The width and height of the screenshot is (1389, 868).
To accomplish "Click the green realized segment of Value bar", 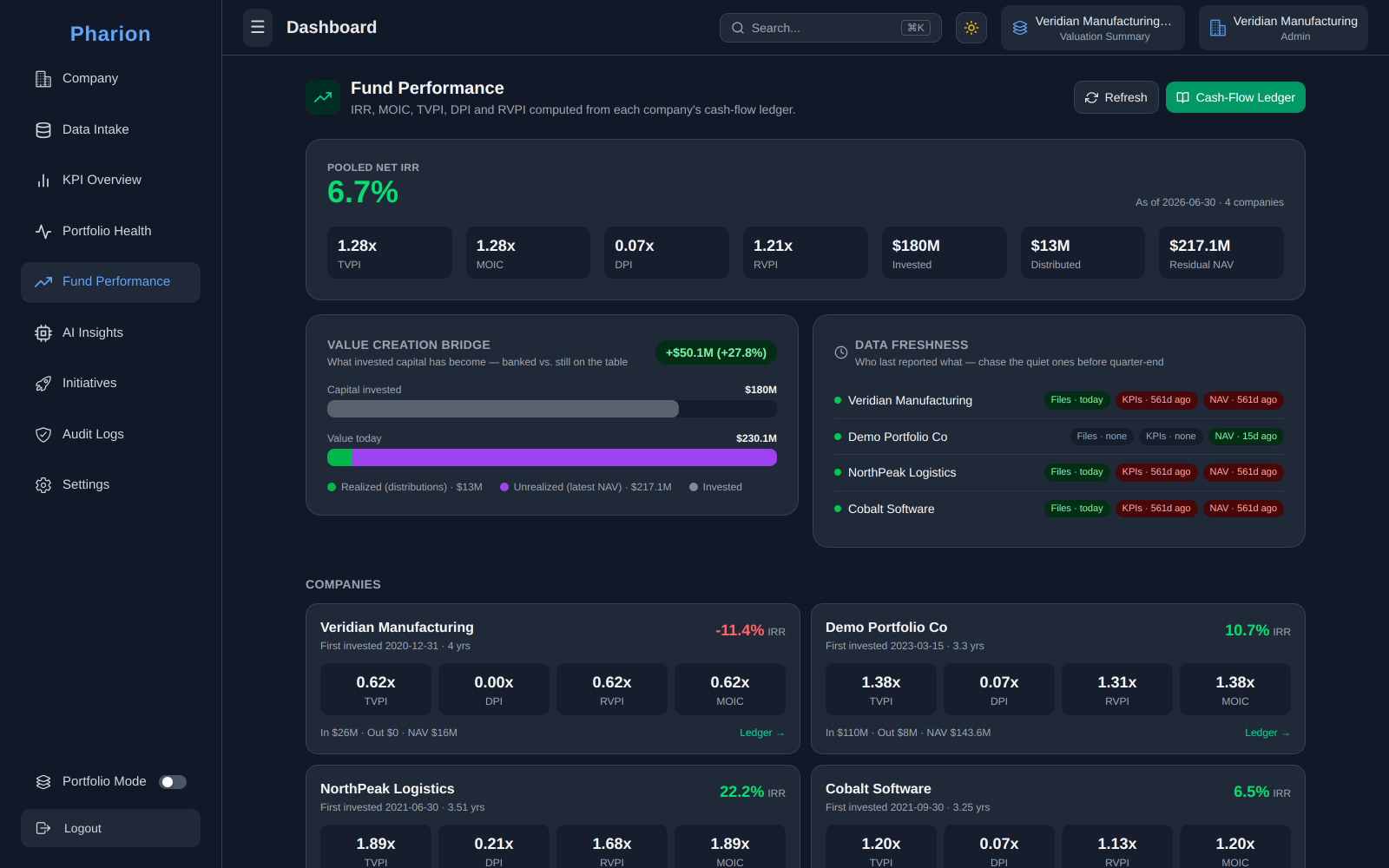I will coord(339,457).
